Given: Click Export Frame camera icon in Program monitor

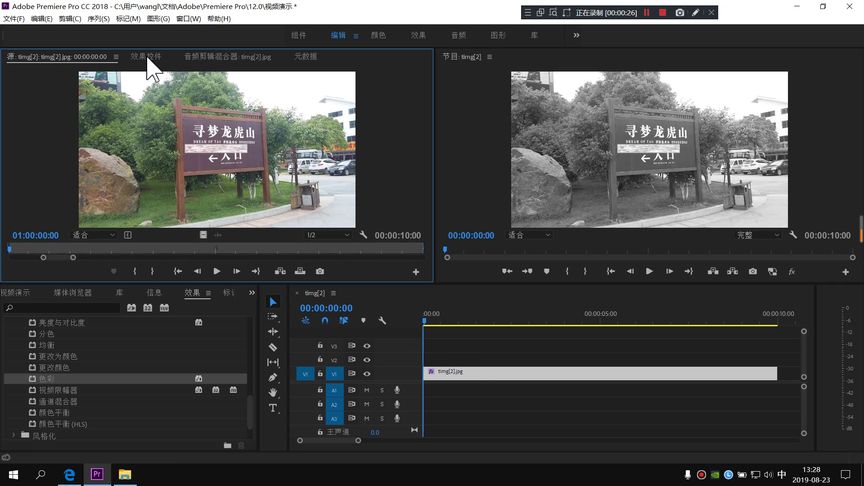Looking at the screenshot, I should [x=751, y=271].
